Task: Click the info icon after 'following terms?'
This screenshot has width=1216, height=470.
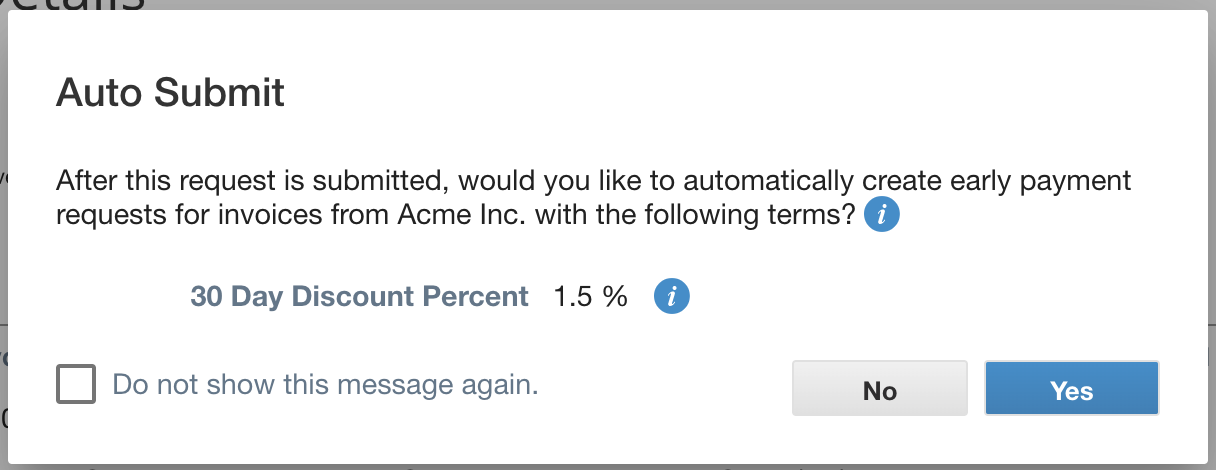Action: point(882,214)
